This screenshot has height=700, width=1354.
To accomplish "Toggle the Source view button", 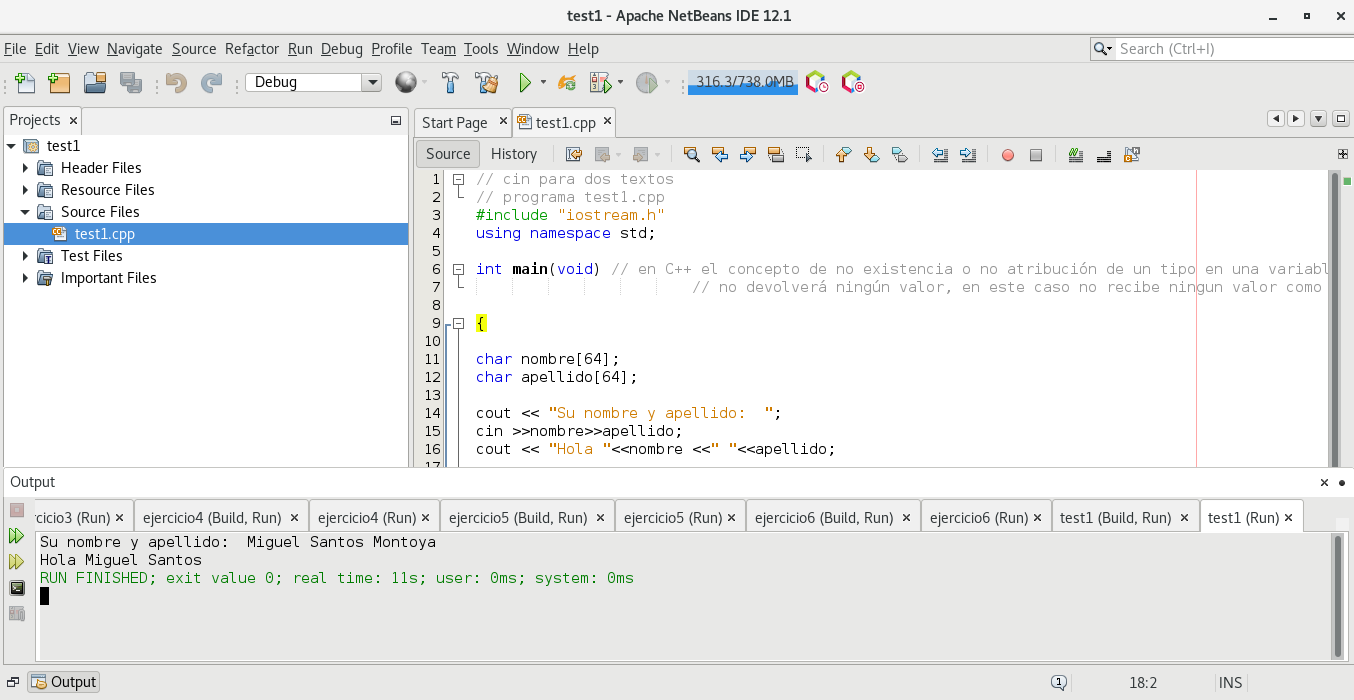I will (447, 154).
